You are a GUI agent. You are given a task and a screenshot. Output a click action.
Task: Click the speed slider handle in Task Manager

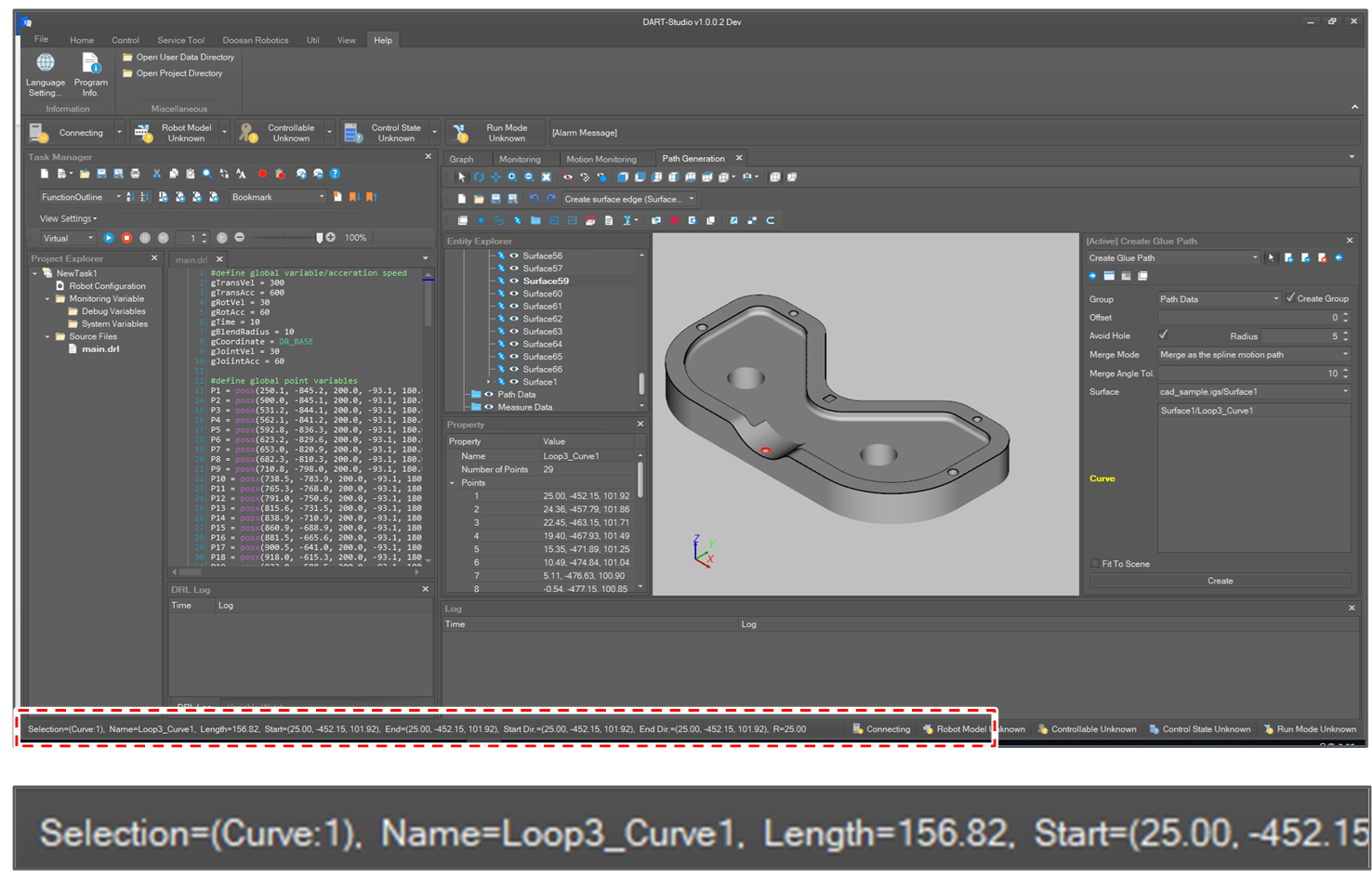[x=320, y=238]
